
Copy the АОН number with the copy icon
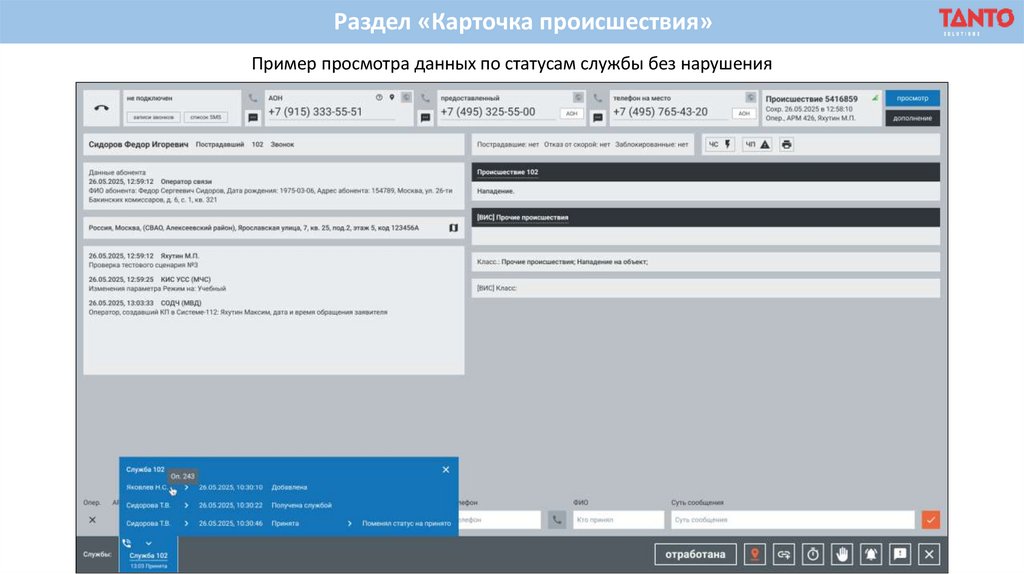tap(406, 97)
